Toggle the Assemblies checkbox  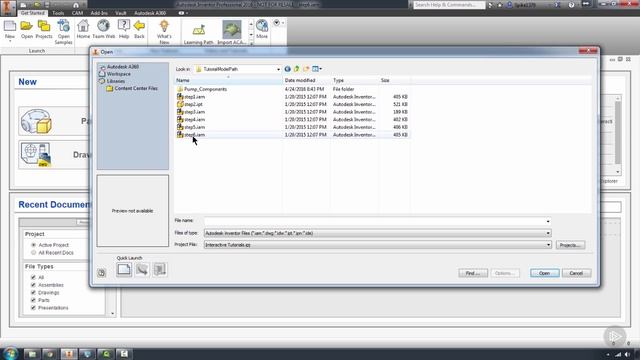point(33,285)
